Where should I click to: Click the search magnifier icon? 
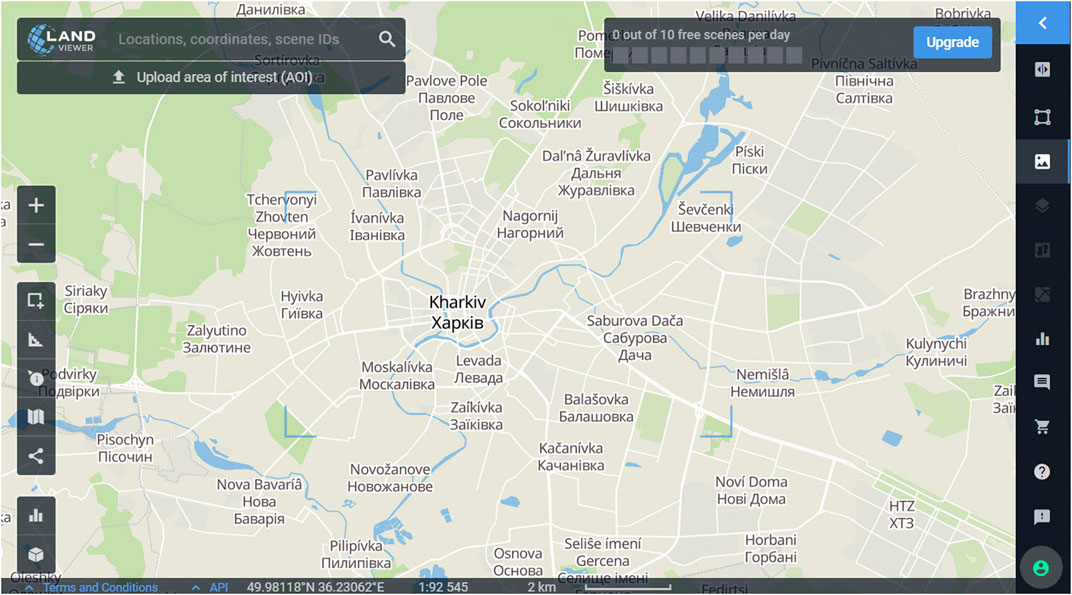(x=387, y=40)
